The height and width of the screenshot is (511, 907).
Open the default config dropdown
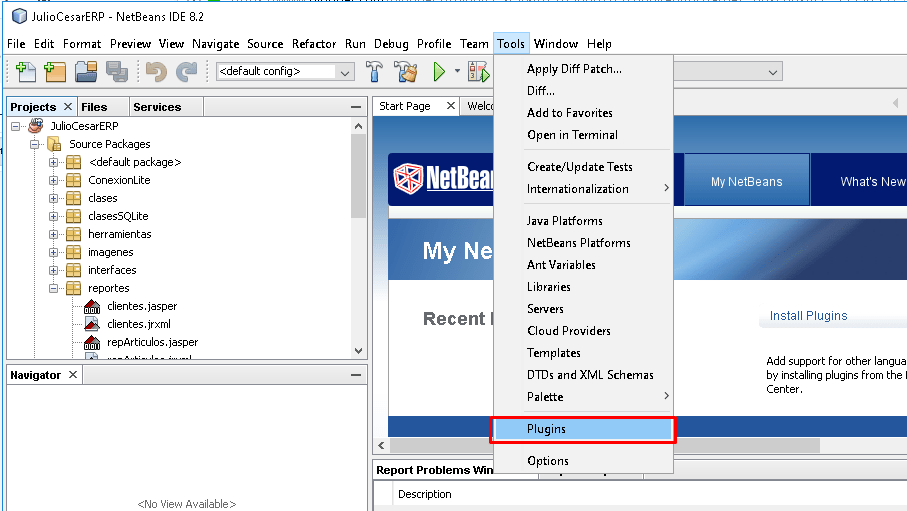coord(285,72)
